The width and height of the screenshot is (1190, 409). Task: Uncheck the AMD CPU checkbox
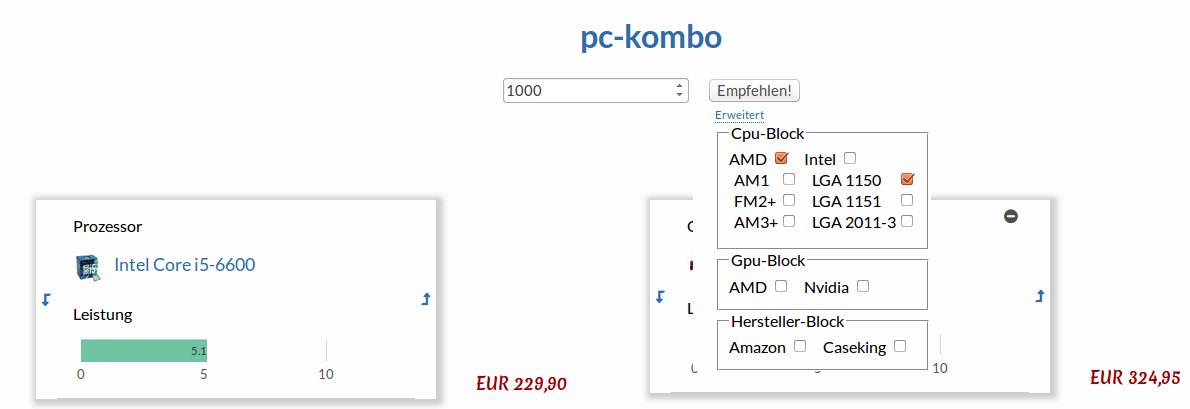point(782,159)
